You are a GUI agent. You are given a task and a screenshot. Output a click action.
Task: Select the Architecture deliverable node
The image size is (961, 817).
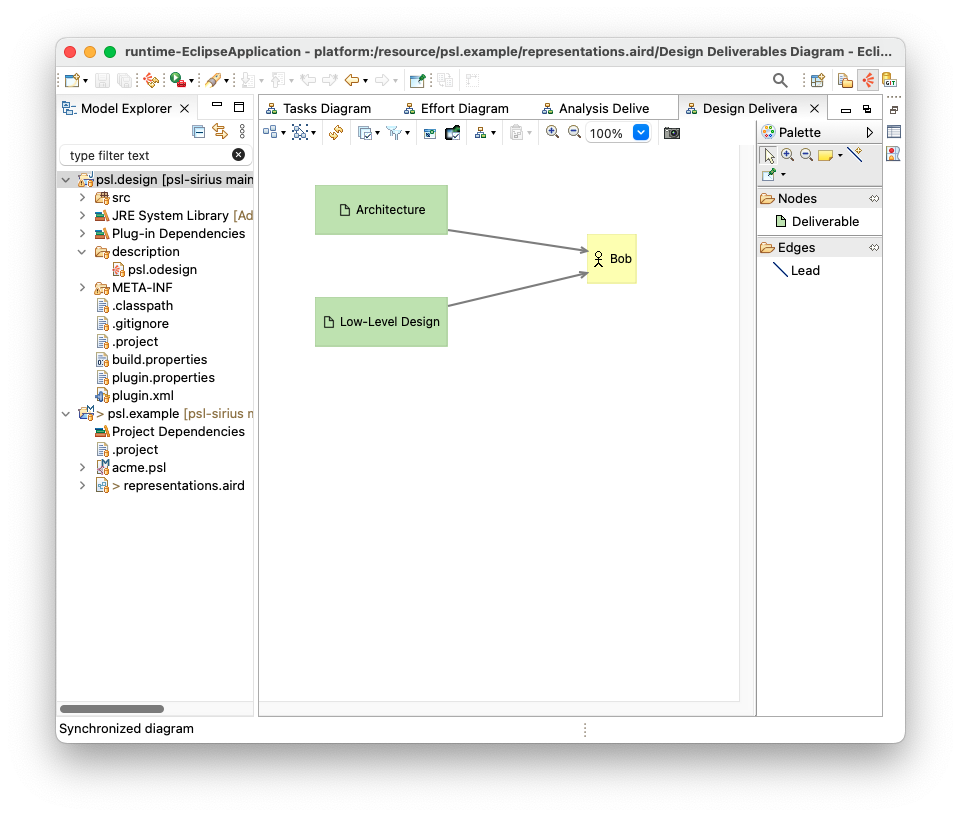pyautogui.click(x=381, y=210)
